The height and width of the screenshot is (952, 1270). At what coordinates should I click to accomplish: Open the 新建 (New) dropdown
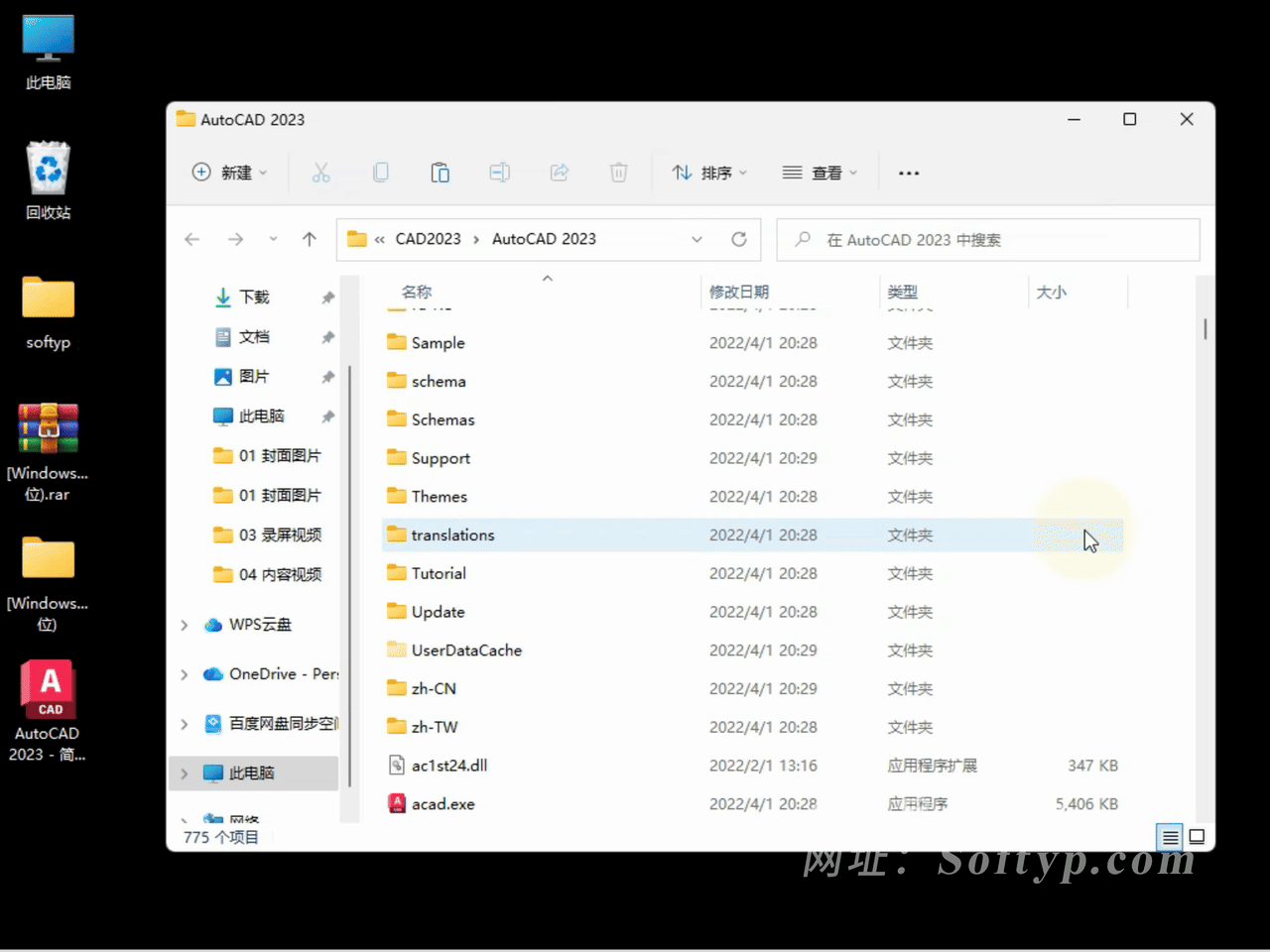tap(230, 172)
